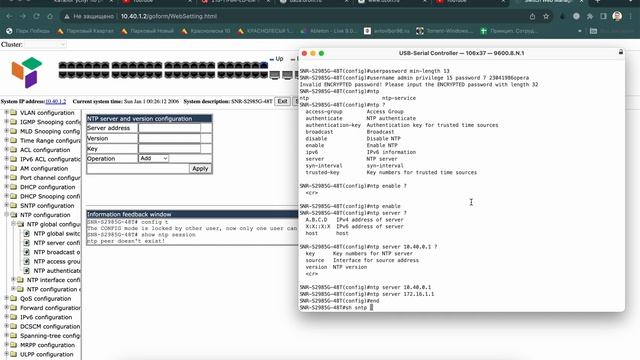Expand the Port channel configuration node
640x360 pixels.
(6, 178)
